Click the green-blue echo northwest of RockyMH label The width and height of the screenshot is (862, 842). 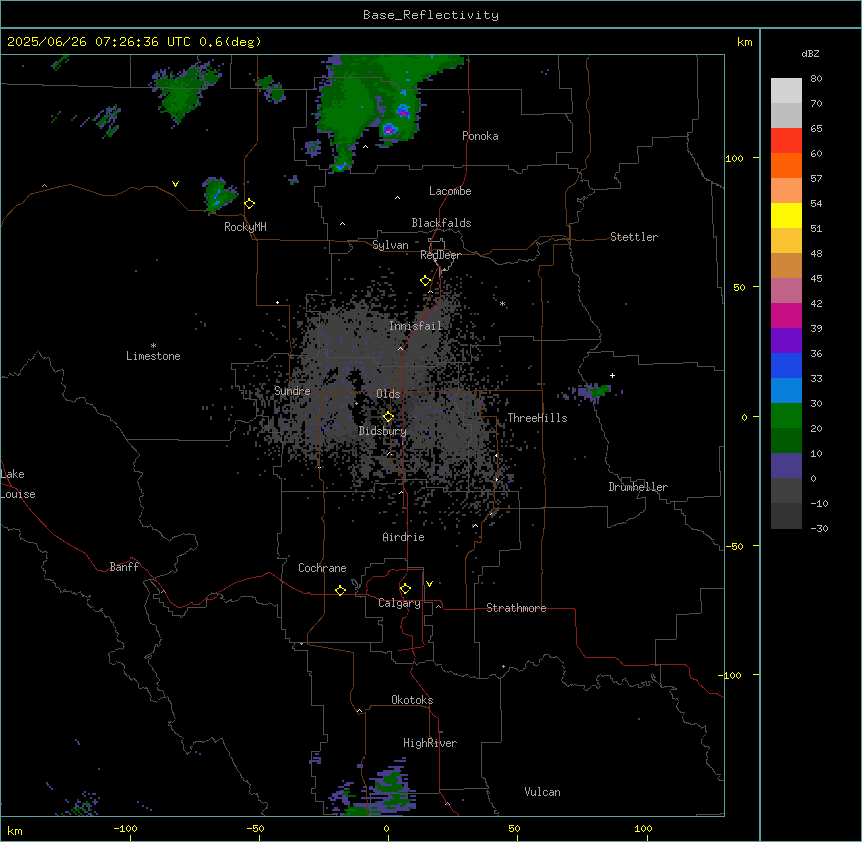tap(219, 195)
